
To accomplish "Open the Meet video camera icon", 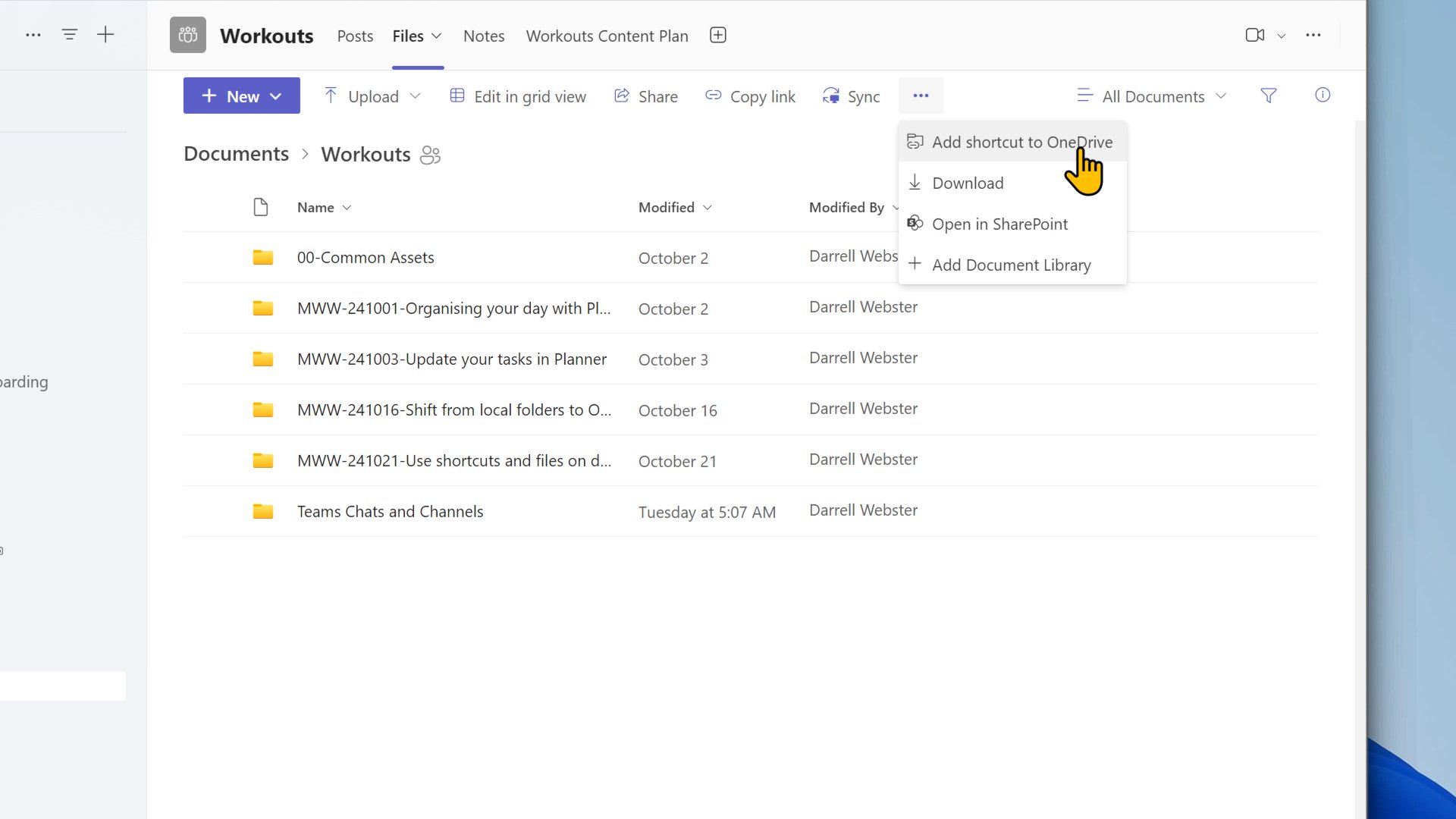I will pos(1255,35).
